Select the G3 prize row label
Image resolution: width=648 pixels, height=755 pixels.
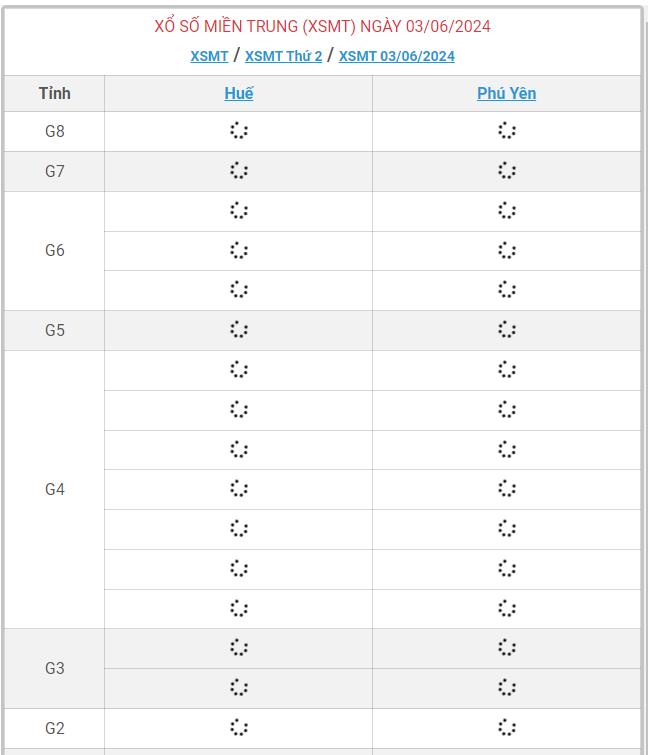[x=54, y=668]
